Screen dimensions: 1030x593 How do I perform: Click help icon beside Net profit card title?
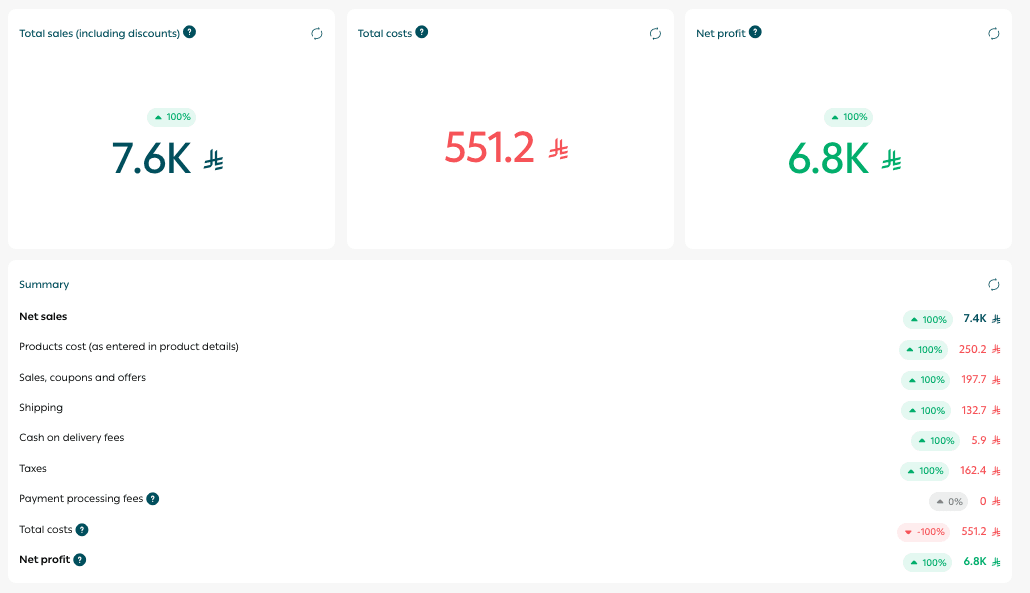(755, 32)
